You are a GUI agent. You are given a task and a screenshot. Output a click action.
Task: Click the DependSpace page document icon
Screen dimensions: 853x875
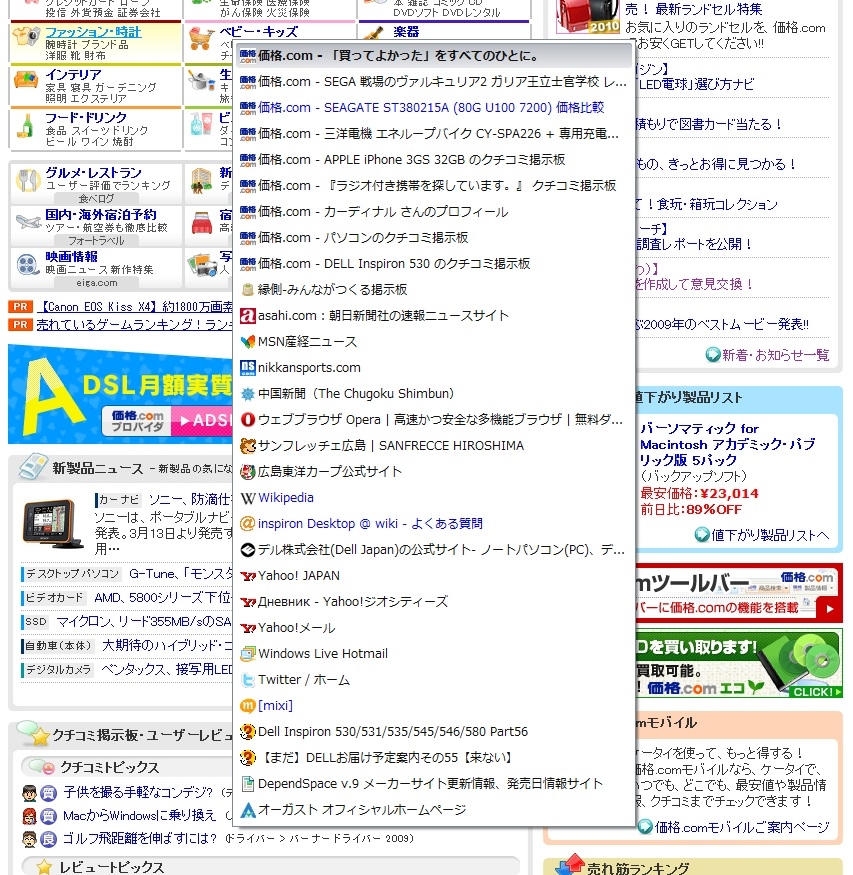(247, 783)
